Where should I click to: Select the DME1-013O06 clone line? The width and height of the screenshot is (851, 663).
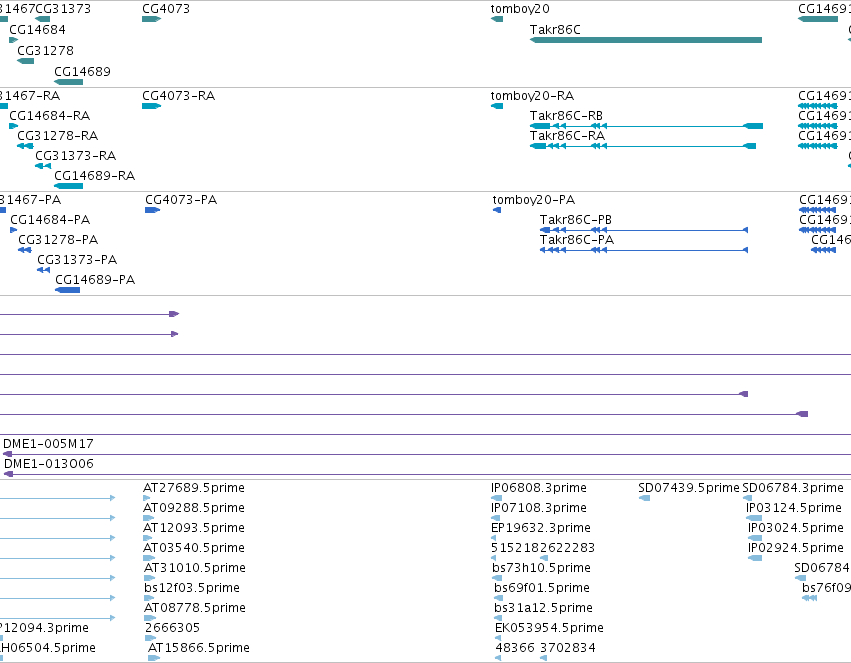coord(427,474)
